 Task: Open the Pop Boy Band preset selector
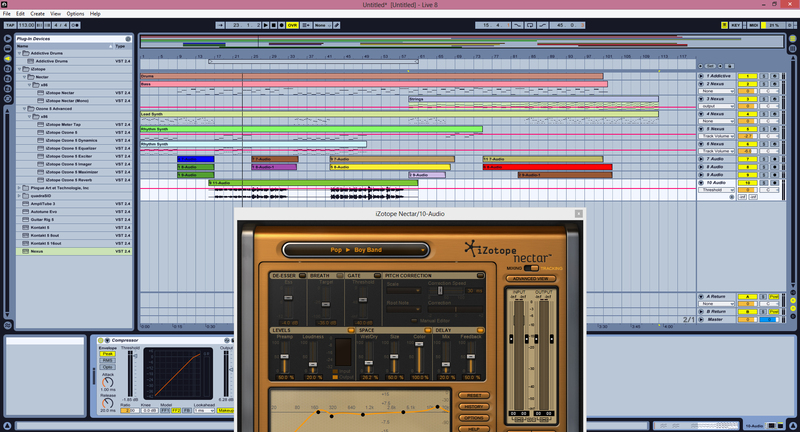point(356,250)
